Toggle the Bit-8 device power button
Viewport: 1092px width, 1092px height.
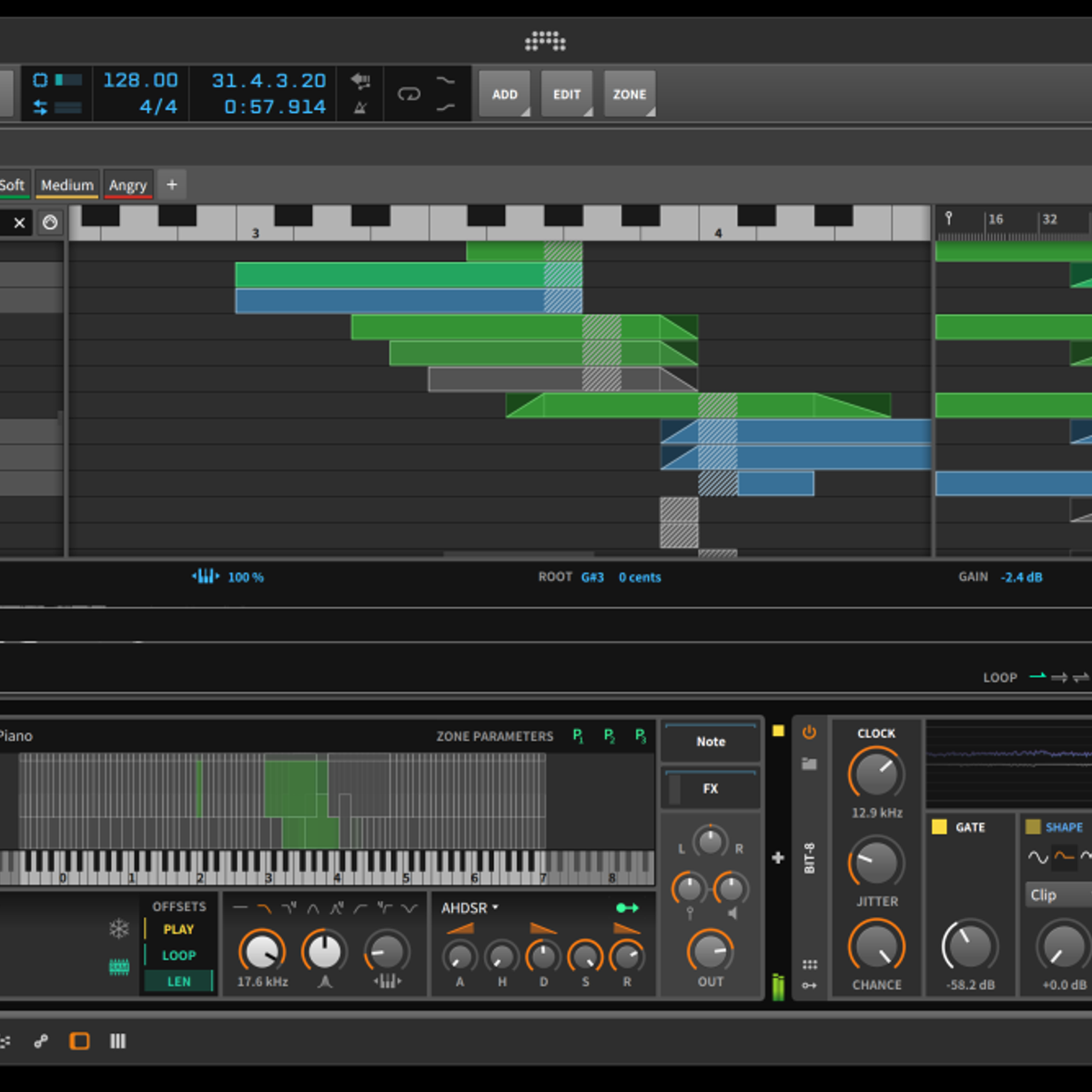[x=809, y=733]
